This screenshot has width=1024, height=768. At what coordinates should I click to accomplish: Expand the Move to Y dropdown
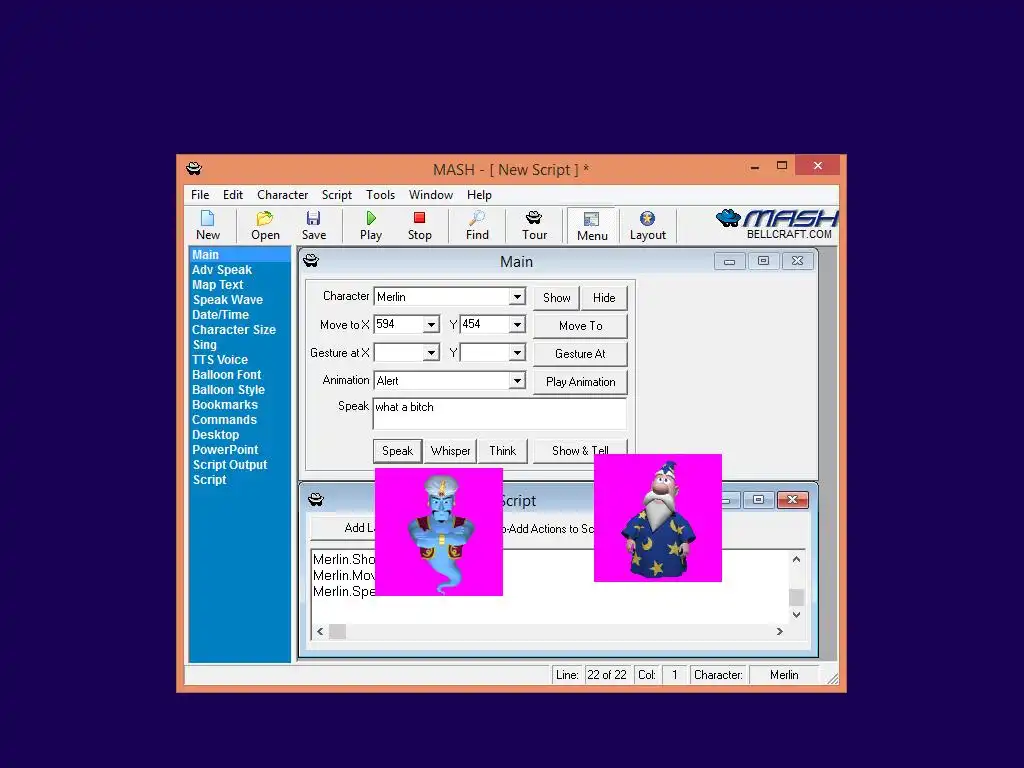tap(517, 325)
